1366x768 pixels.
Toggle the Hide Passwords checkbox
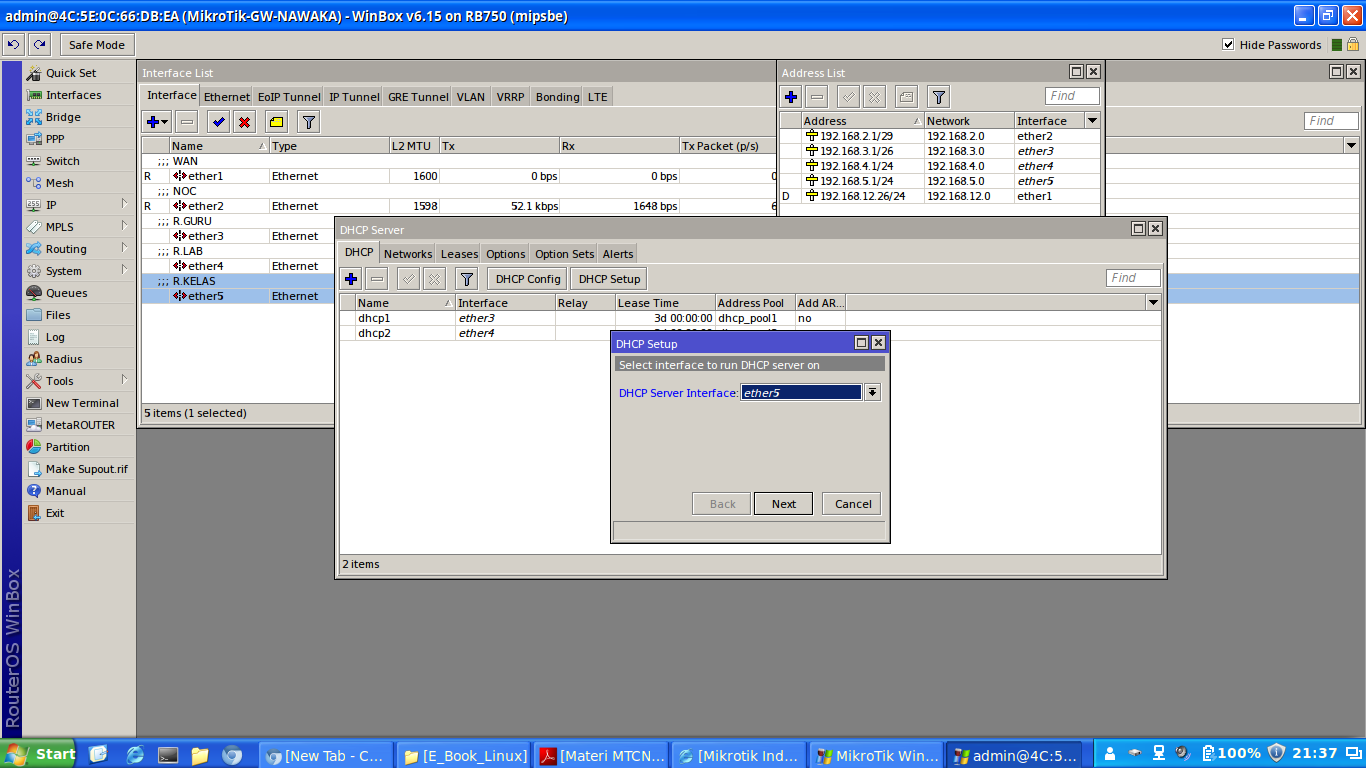click(1228, 44)
